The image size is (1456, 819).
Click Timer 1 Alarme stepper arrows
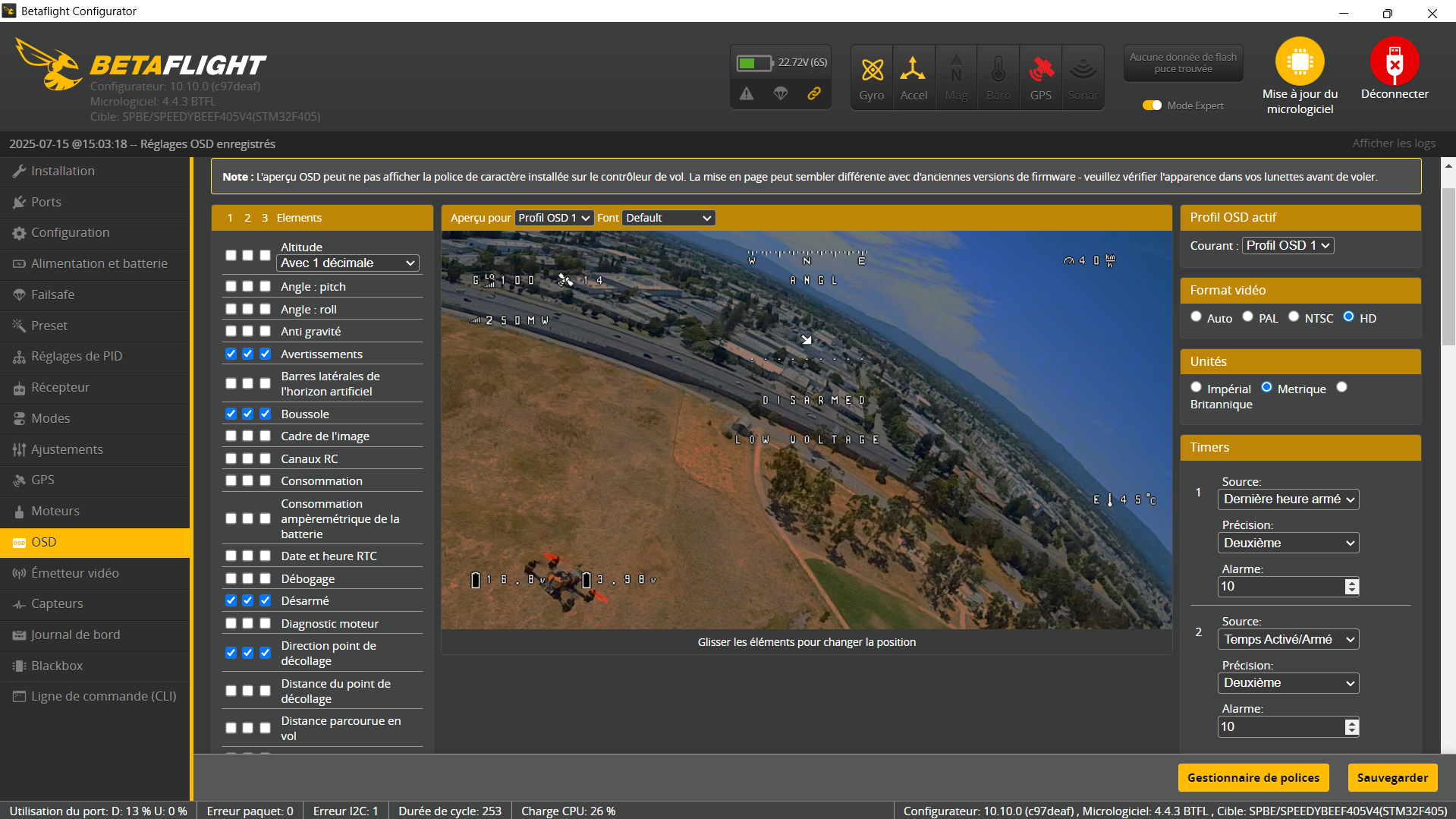[x=1351, y=587]
